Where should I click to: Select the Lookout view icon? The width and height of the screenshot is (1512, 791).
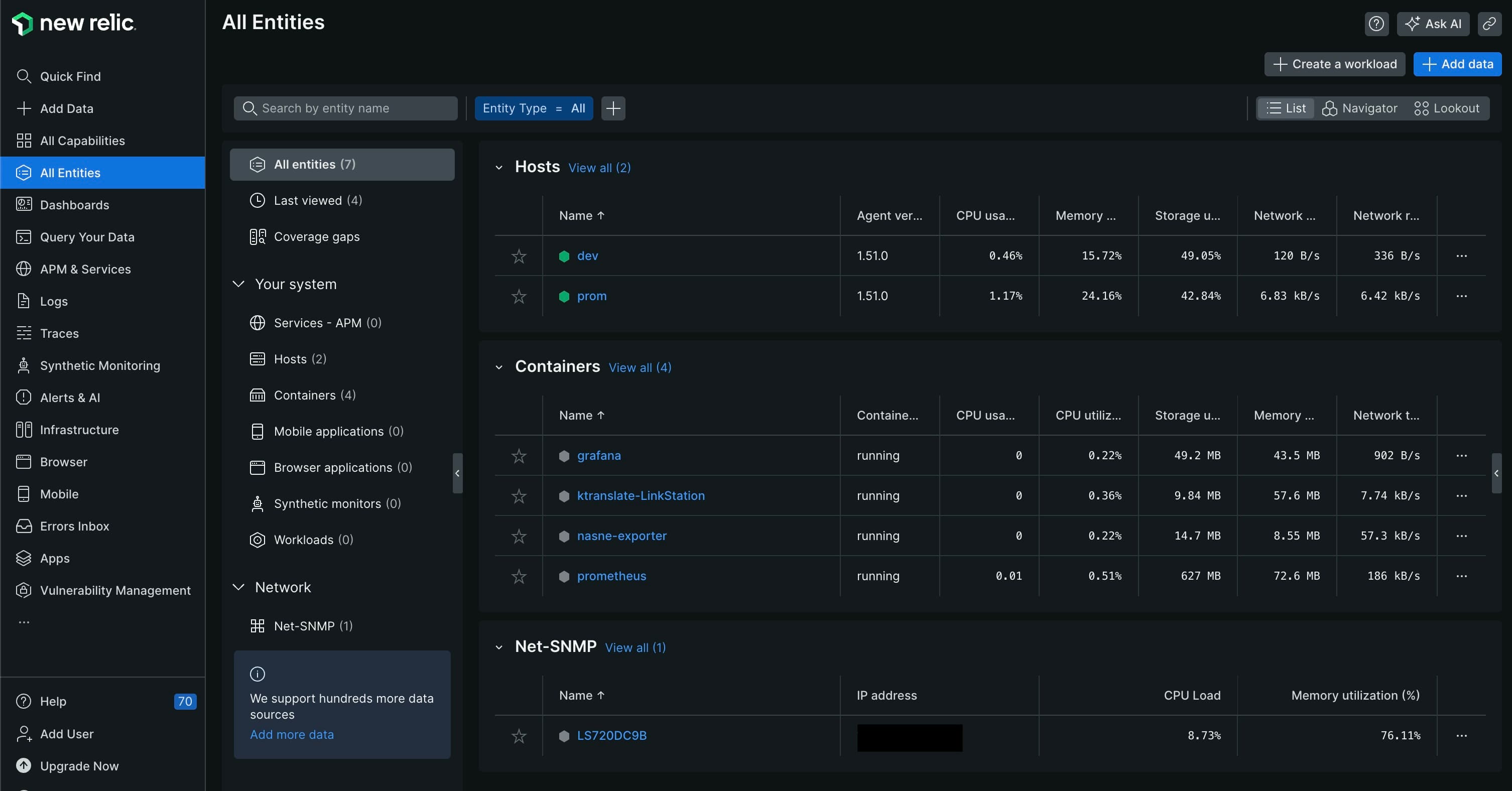pyautogui.click(x=1421, y=108)
